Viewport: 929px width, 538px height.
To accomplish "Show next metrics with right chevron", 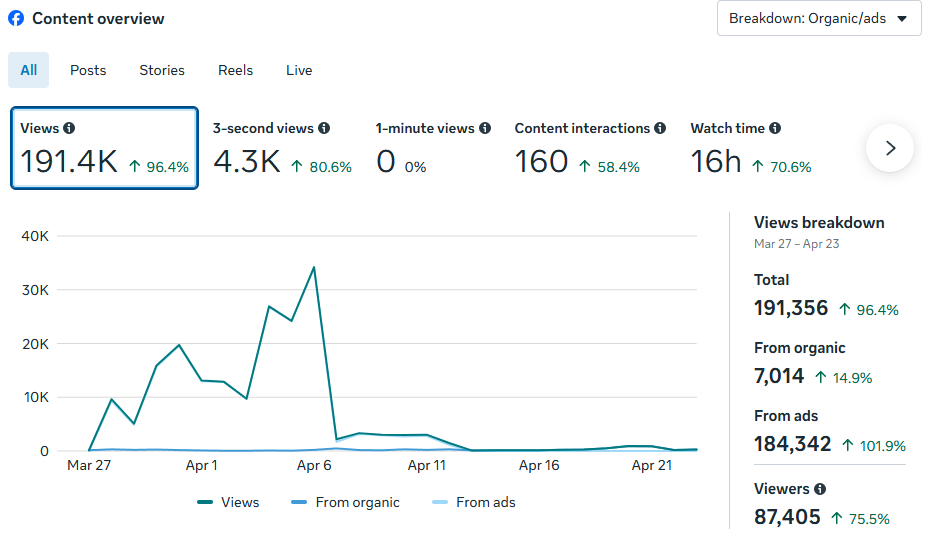I will [890, 148].
